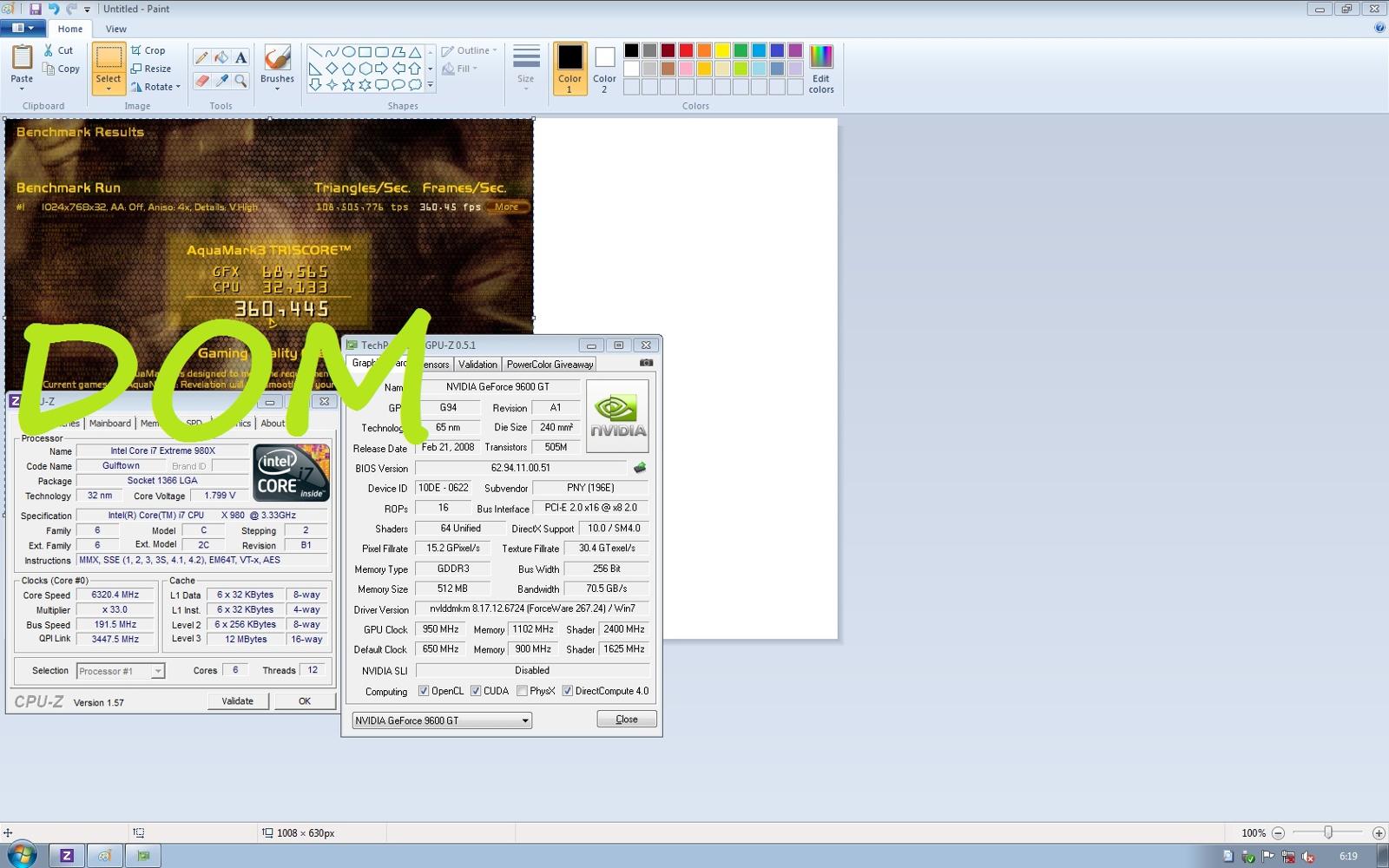This screenshot has width=1389, height=868.
Task: Click the Copy command in Clipboard group
Action: tap(61, 69)
